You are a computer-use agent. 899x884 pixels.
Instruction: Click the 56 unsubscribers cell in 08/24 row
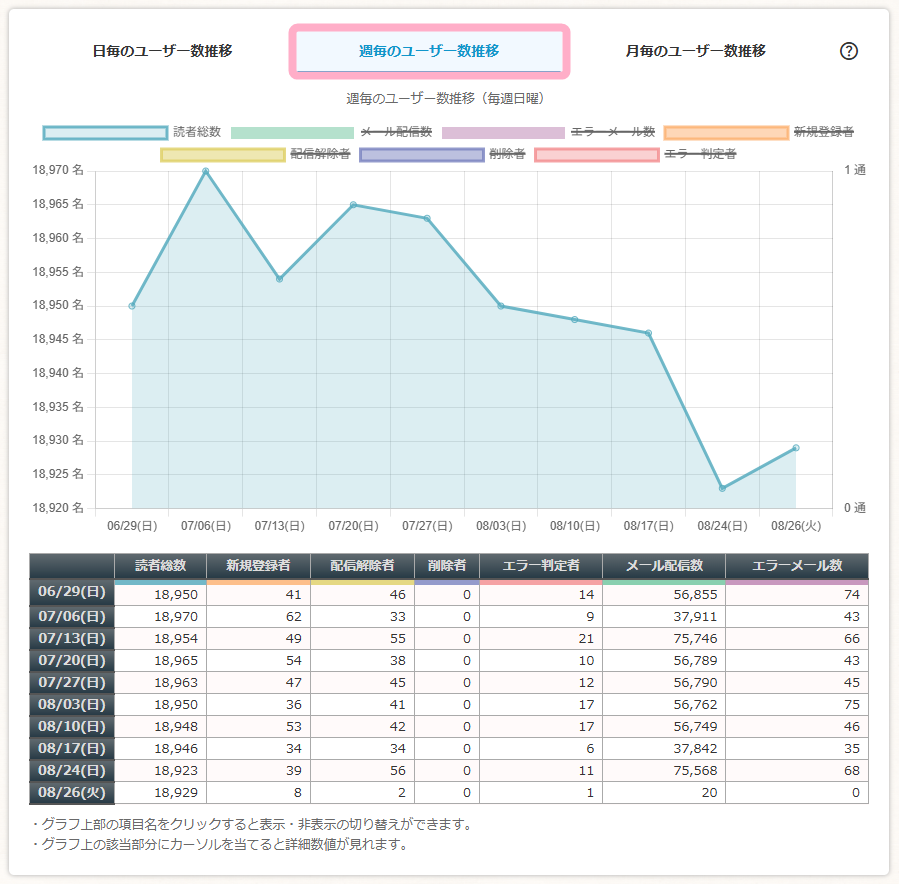(x=362, y=770)
